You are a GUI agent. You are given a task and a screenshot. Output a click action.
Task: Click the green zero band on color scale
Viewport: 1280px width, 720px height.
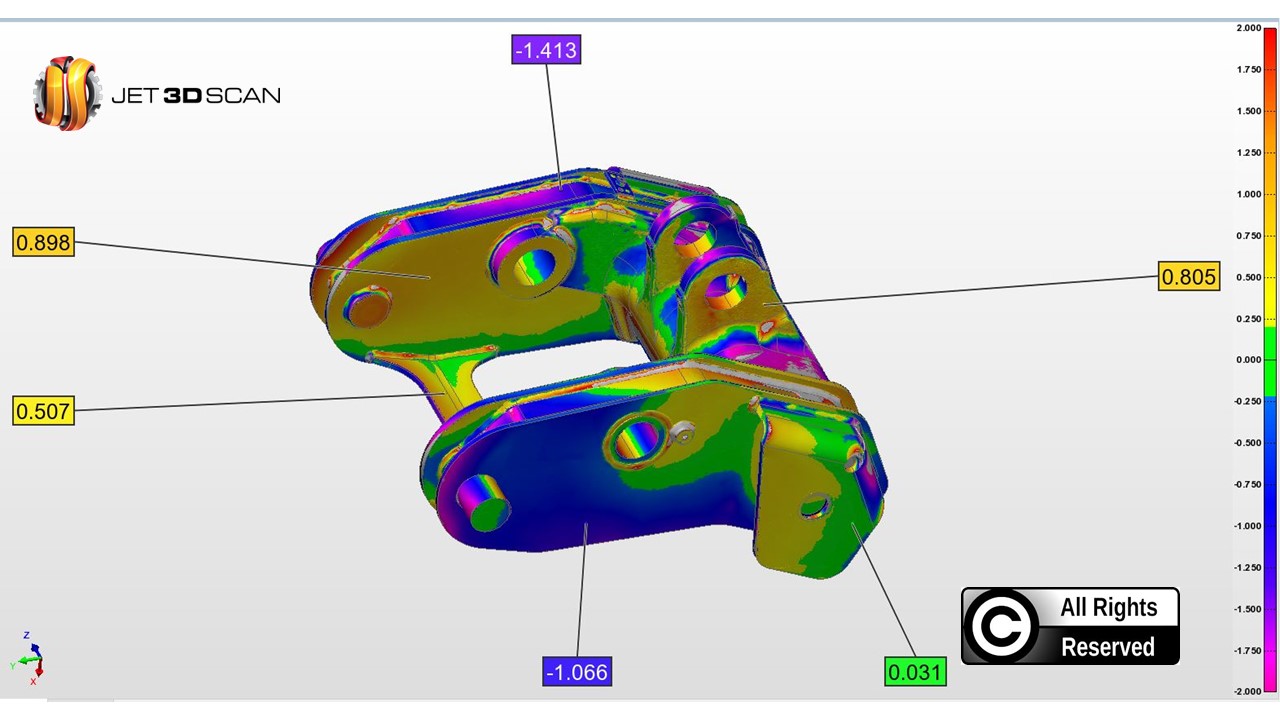(x=1269, y=360)
